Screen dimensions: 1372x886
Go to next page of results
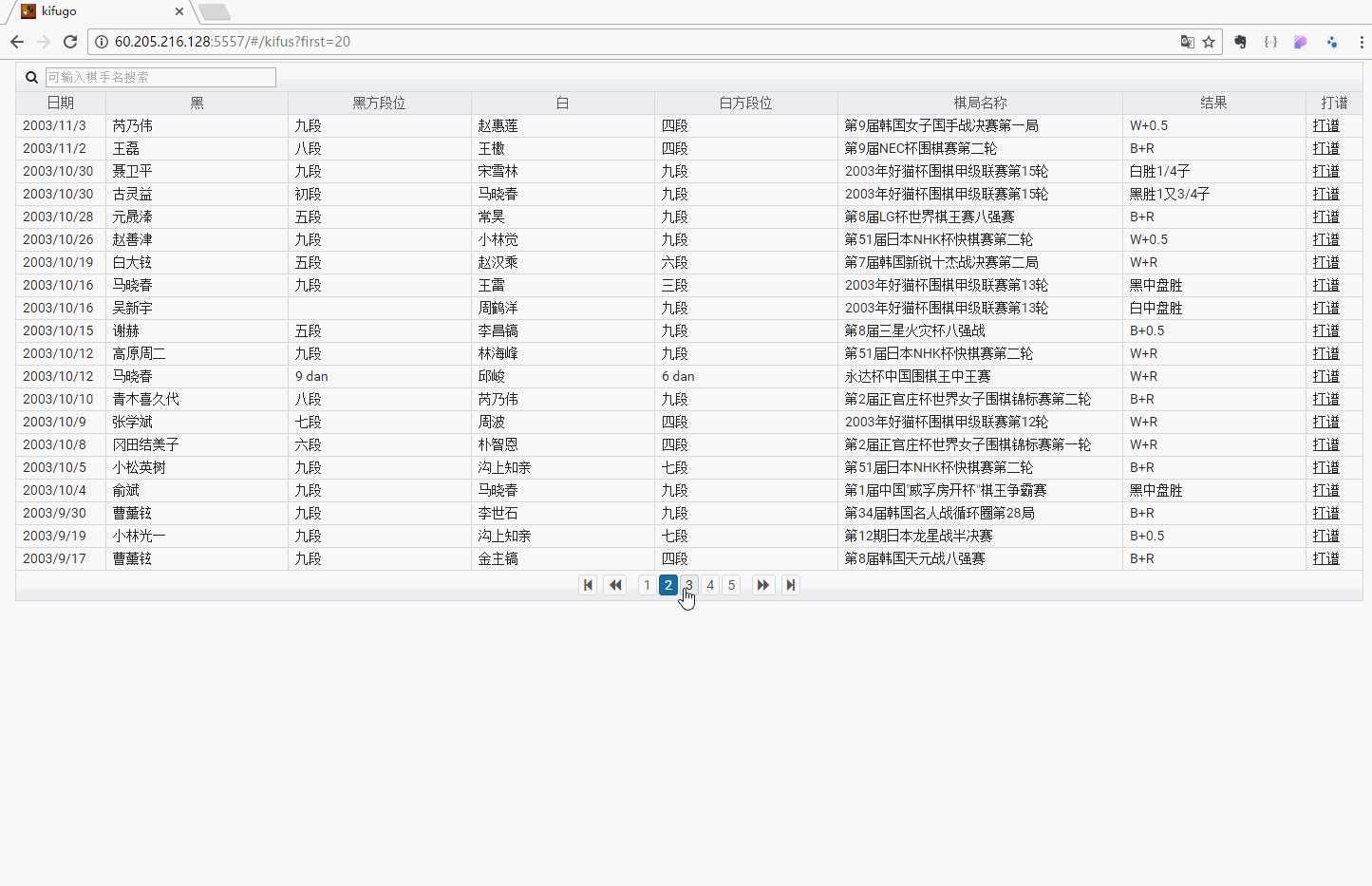point(762,585)
